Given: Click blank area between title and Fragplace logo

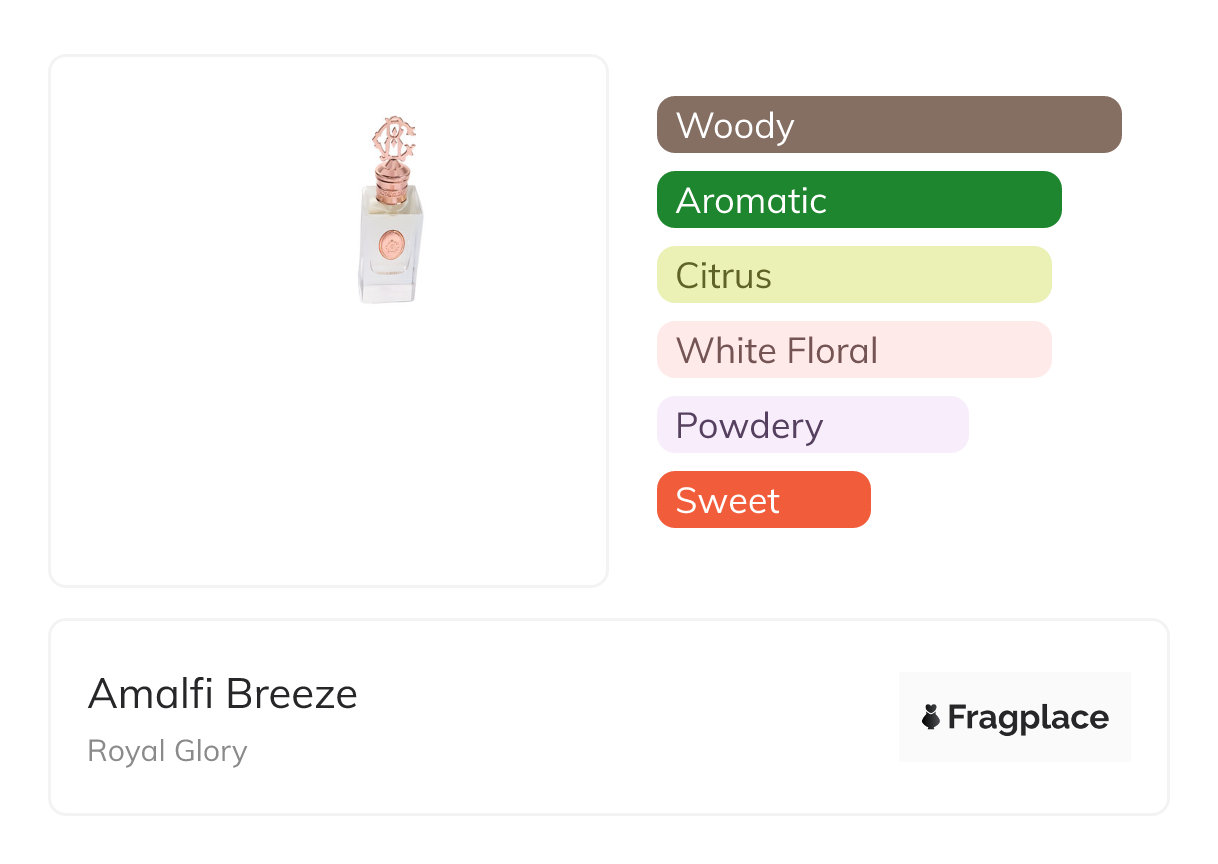Looking at the screenshot, I should (630, 717).
